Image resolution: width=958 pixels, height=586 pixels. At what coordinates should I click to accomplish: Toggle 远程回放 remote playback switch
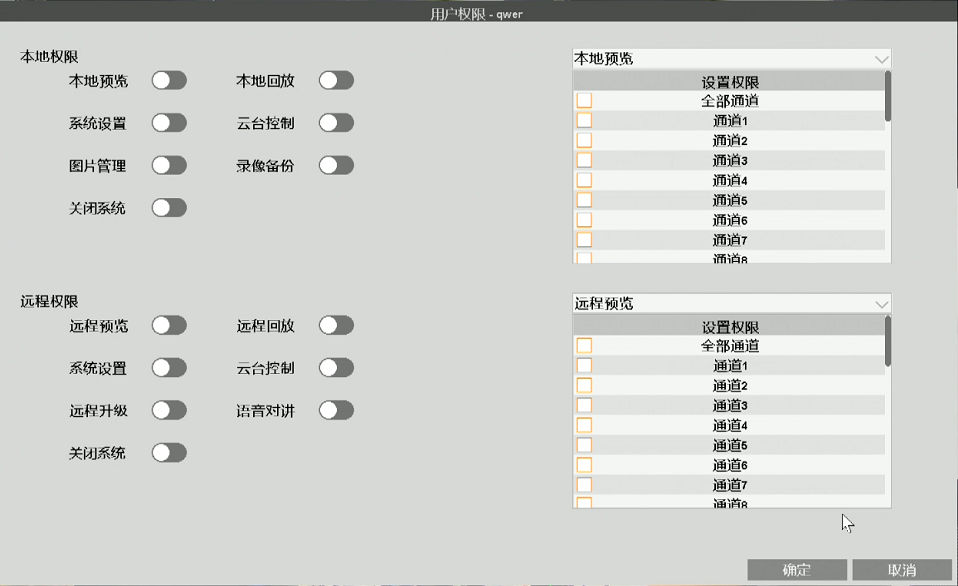click(336, 325)
